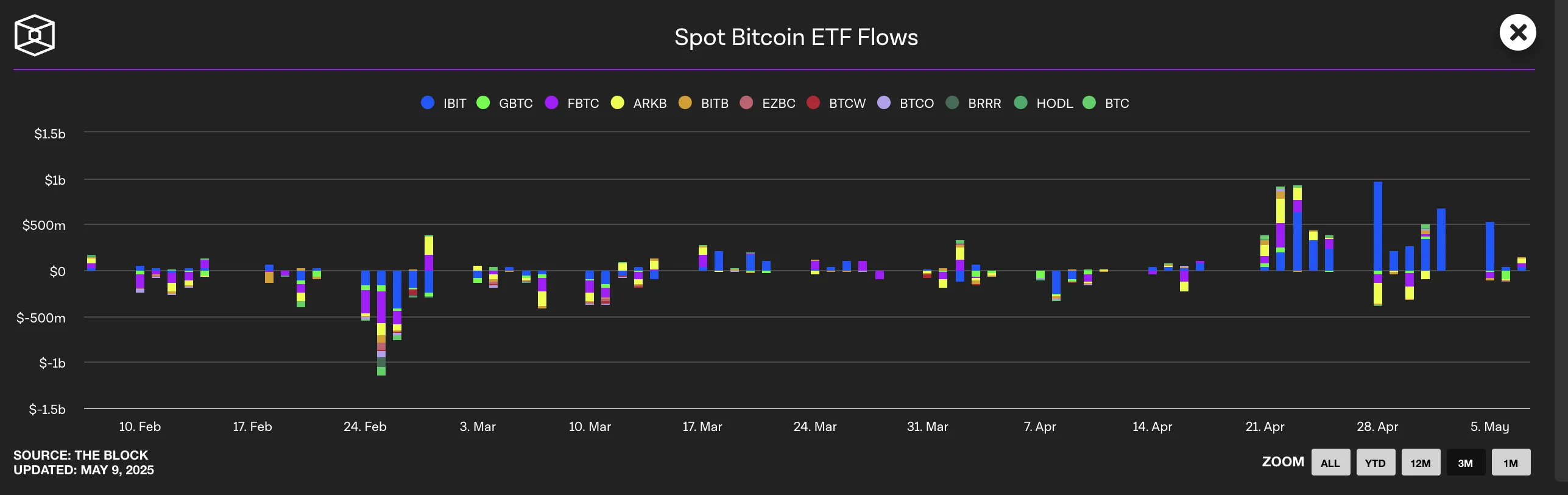Image resolution: width=1568 pixels, height=495 pixels.
Task: Click the BTCW red legend marker
Action: pos(813,102)
